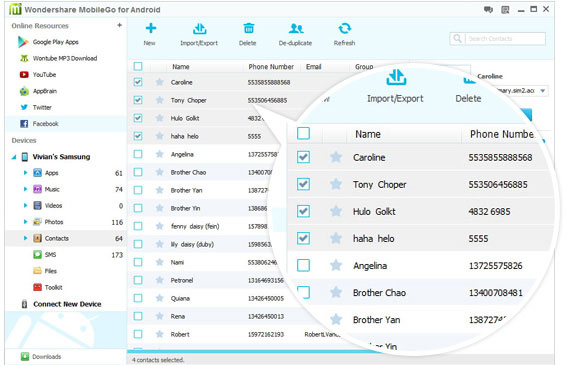Toggle the select-all header checkbox
570x365 pixels.
point(138,66)
